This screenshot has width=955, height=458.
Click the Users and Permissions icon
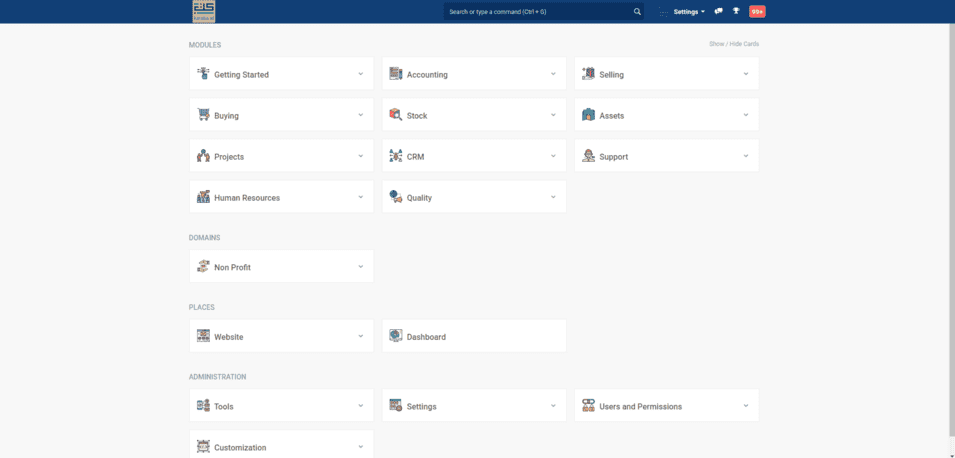point(588,405)
